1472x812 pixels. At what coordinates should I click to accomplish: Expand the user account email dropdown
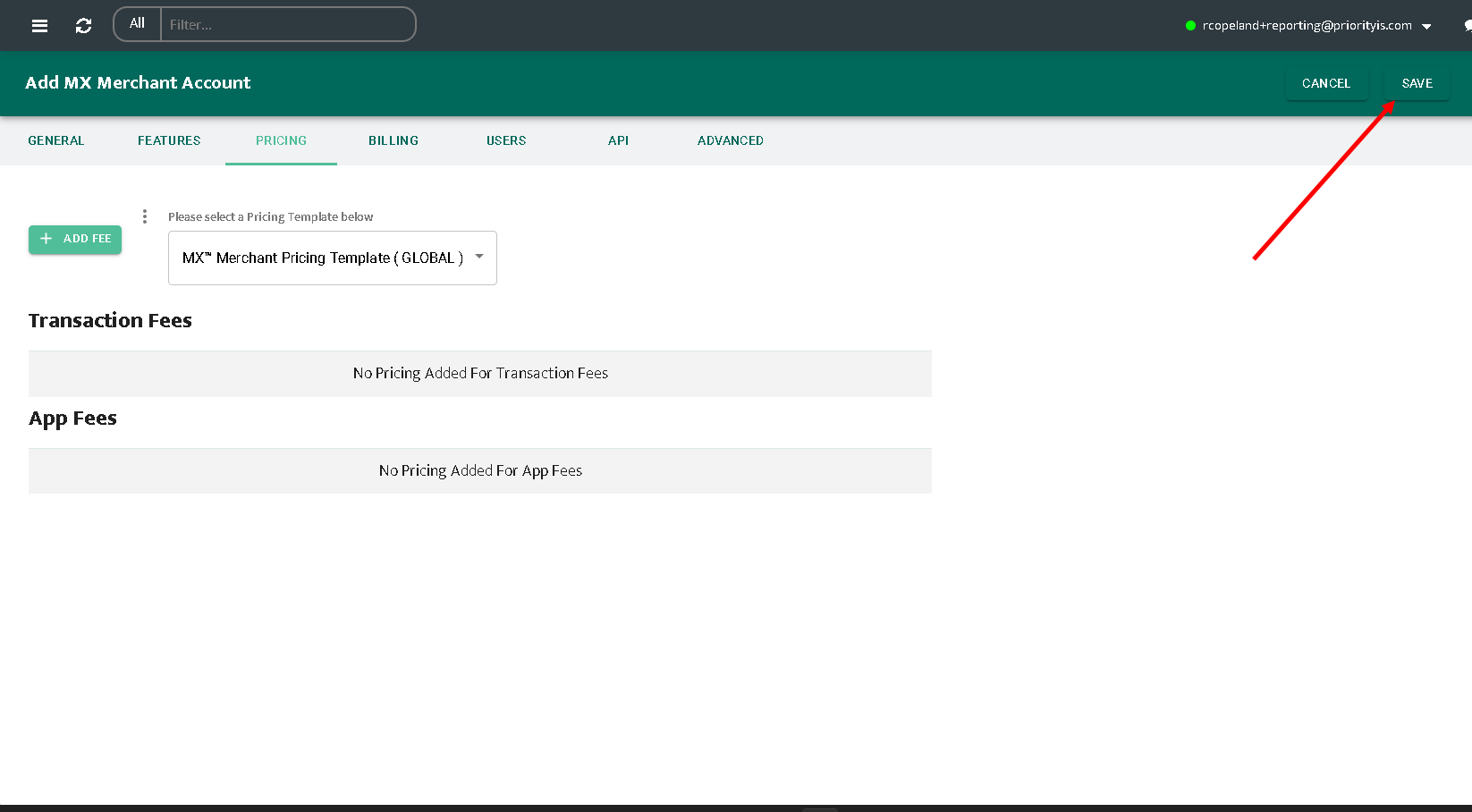[x=1308, y=26]
